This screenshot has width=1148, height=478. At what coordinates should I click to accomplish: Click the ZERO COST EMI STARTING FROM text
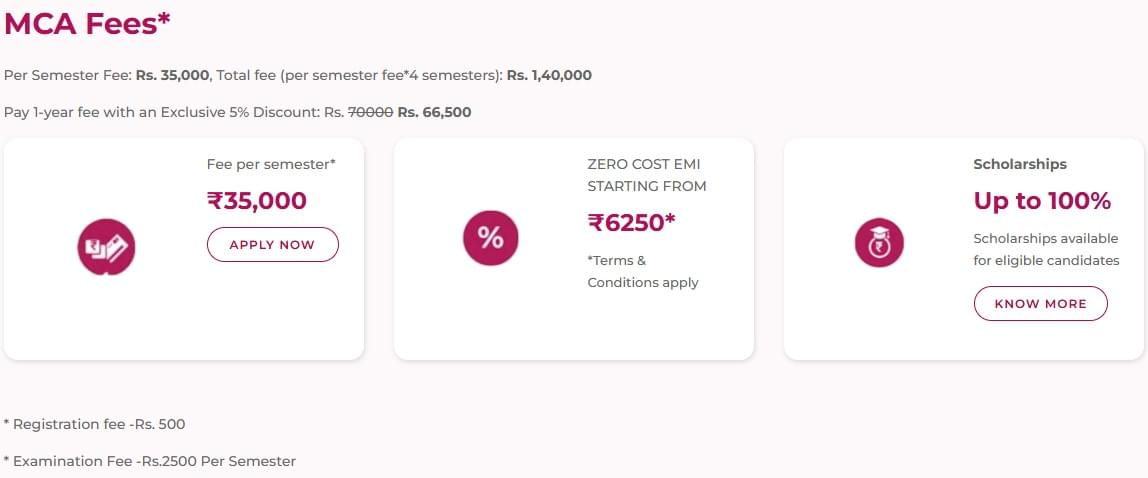646,175
